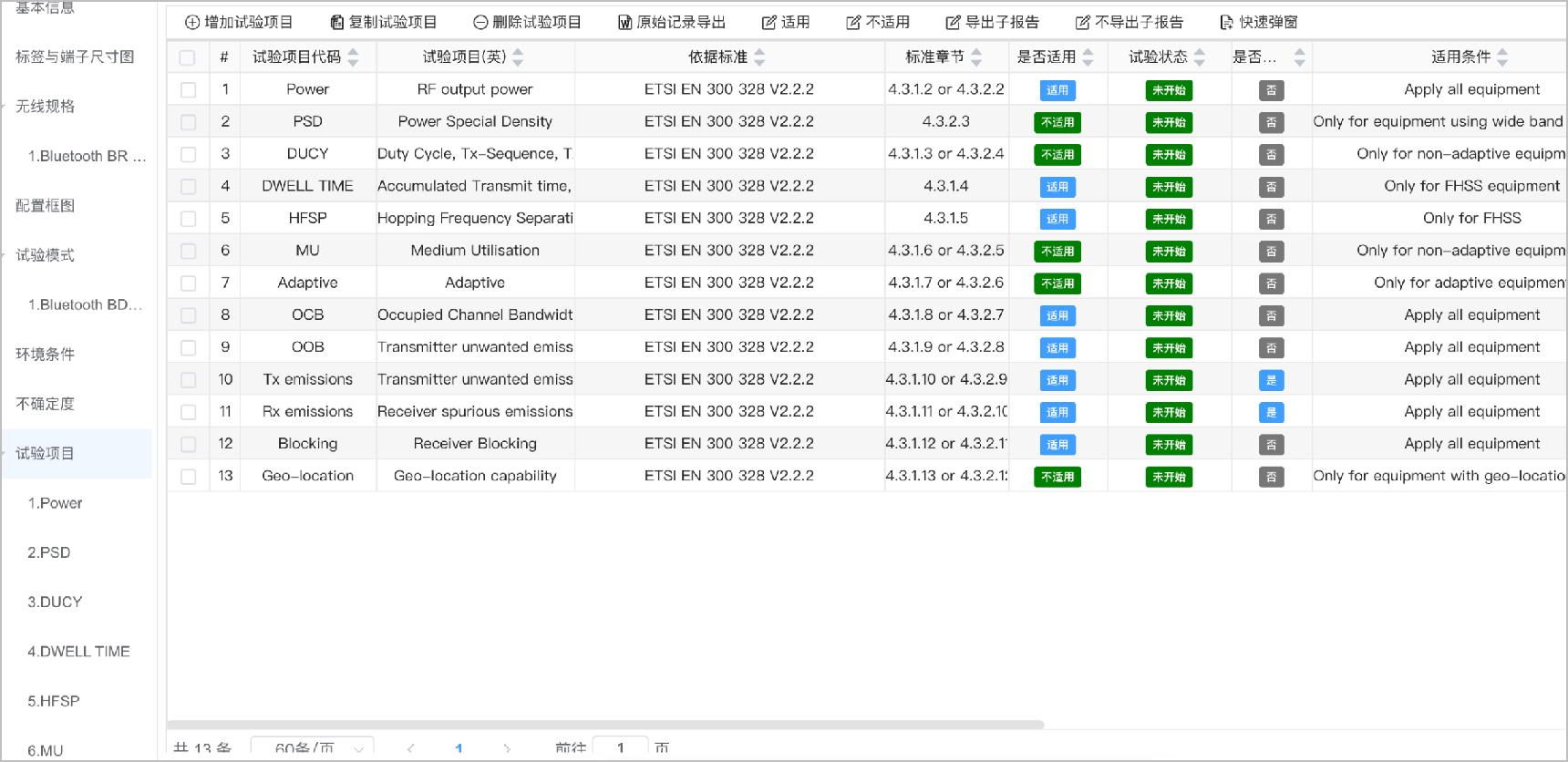Toggle the select-all checkbox in table header
Screen dimensions: 1568x762
(188, 57)
